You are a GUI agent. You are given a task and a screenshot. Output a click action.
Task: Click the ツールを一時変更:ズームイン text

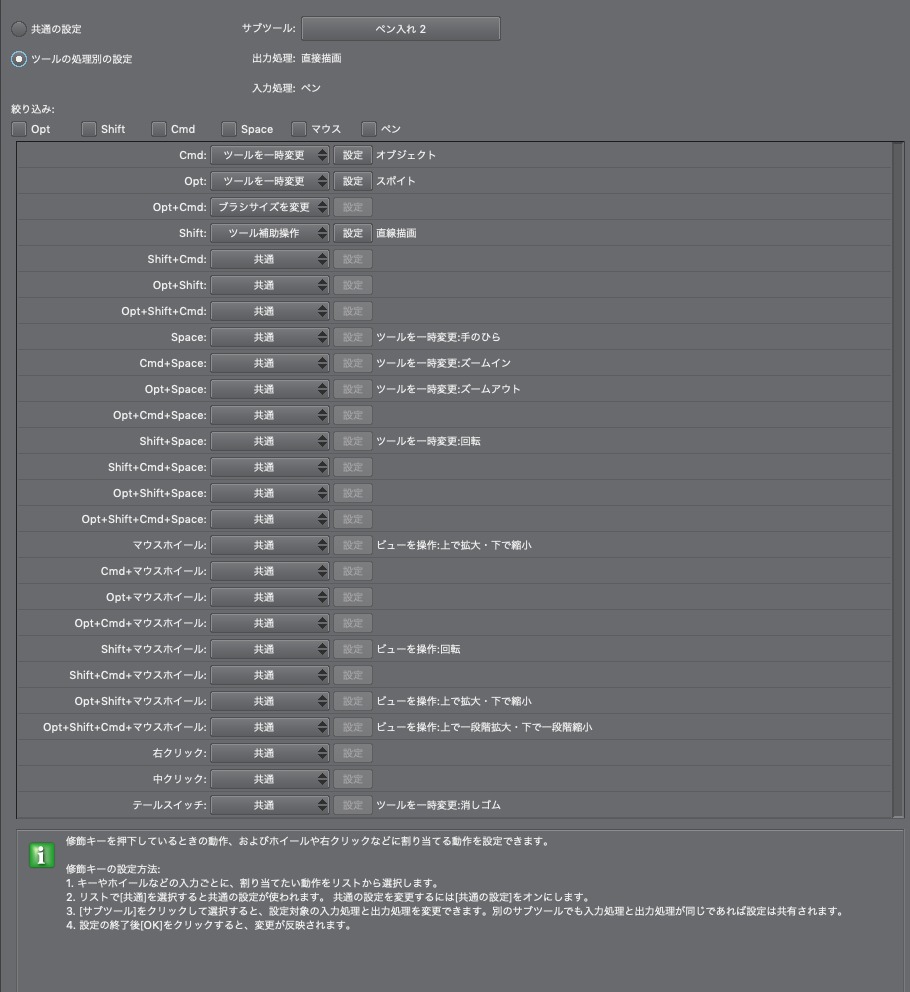pos(443,363)
